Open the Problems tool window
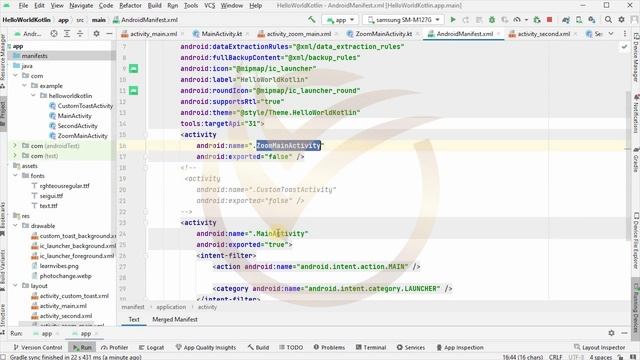 329,347
